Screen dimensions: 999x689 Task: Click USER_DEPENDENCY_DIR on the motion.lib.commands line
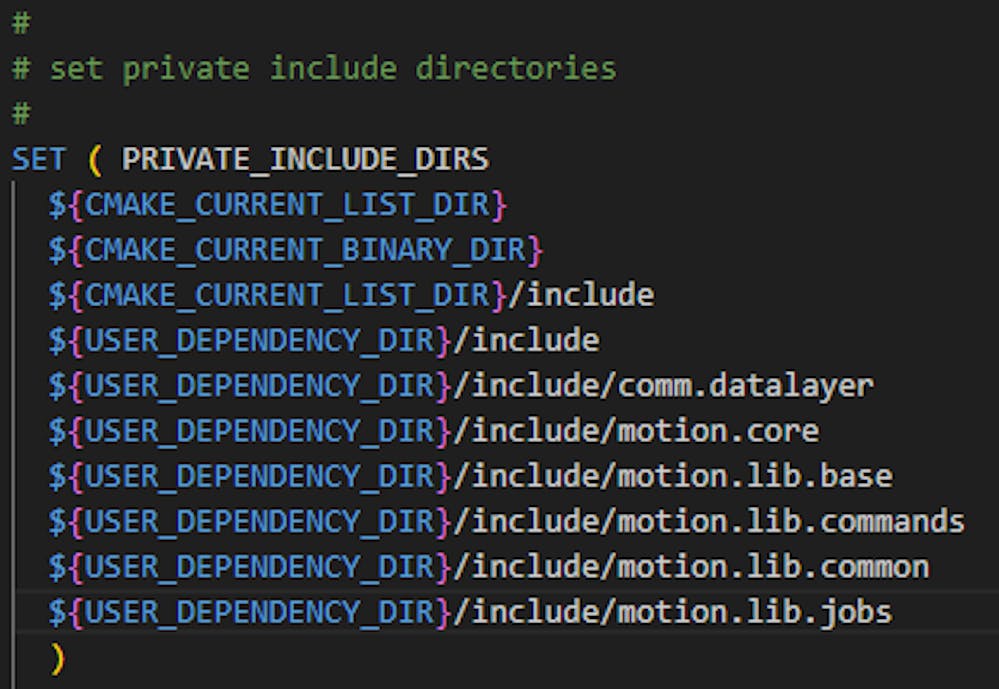pos(259,521)
